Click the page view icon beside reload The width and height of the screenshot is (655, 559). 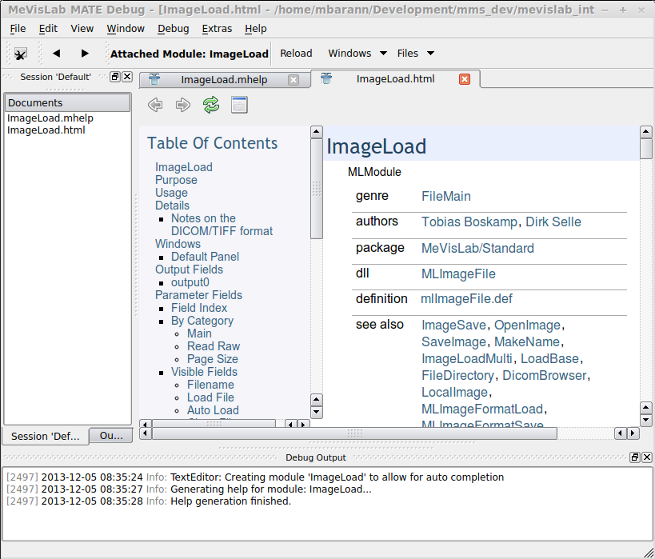[239, 105]
